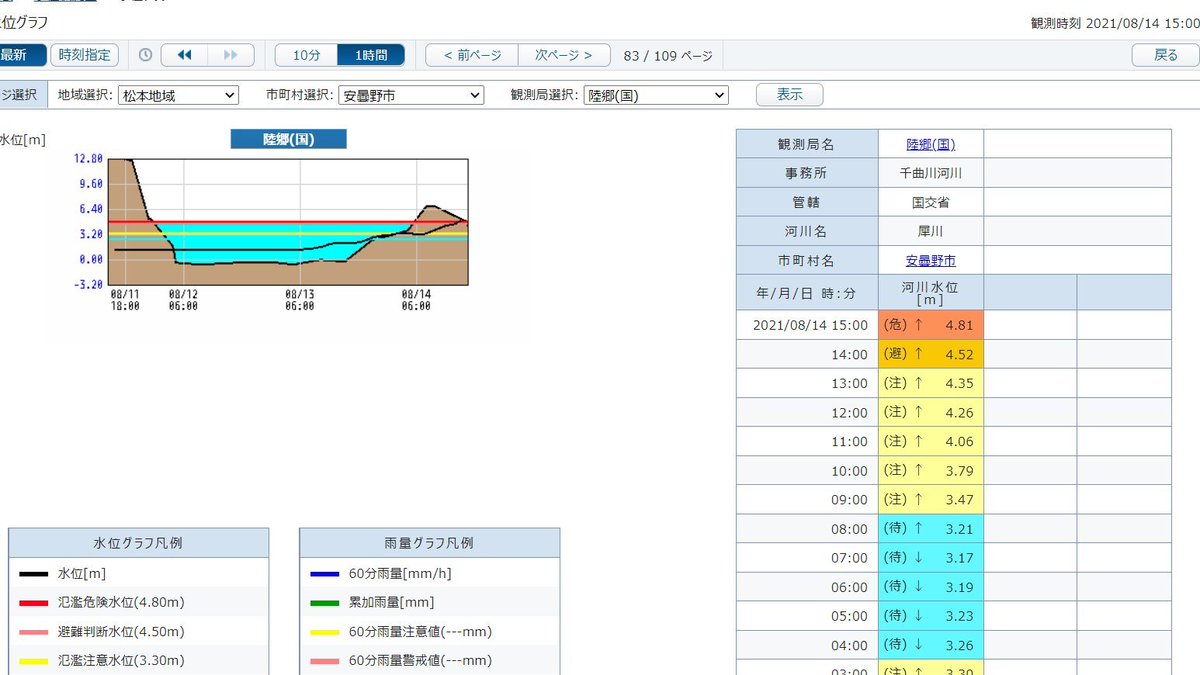Click the blue 60分雨量 legend swatch
This screenshot has width=1200, height=675.
[x=323, y=574]
